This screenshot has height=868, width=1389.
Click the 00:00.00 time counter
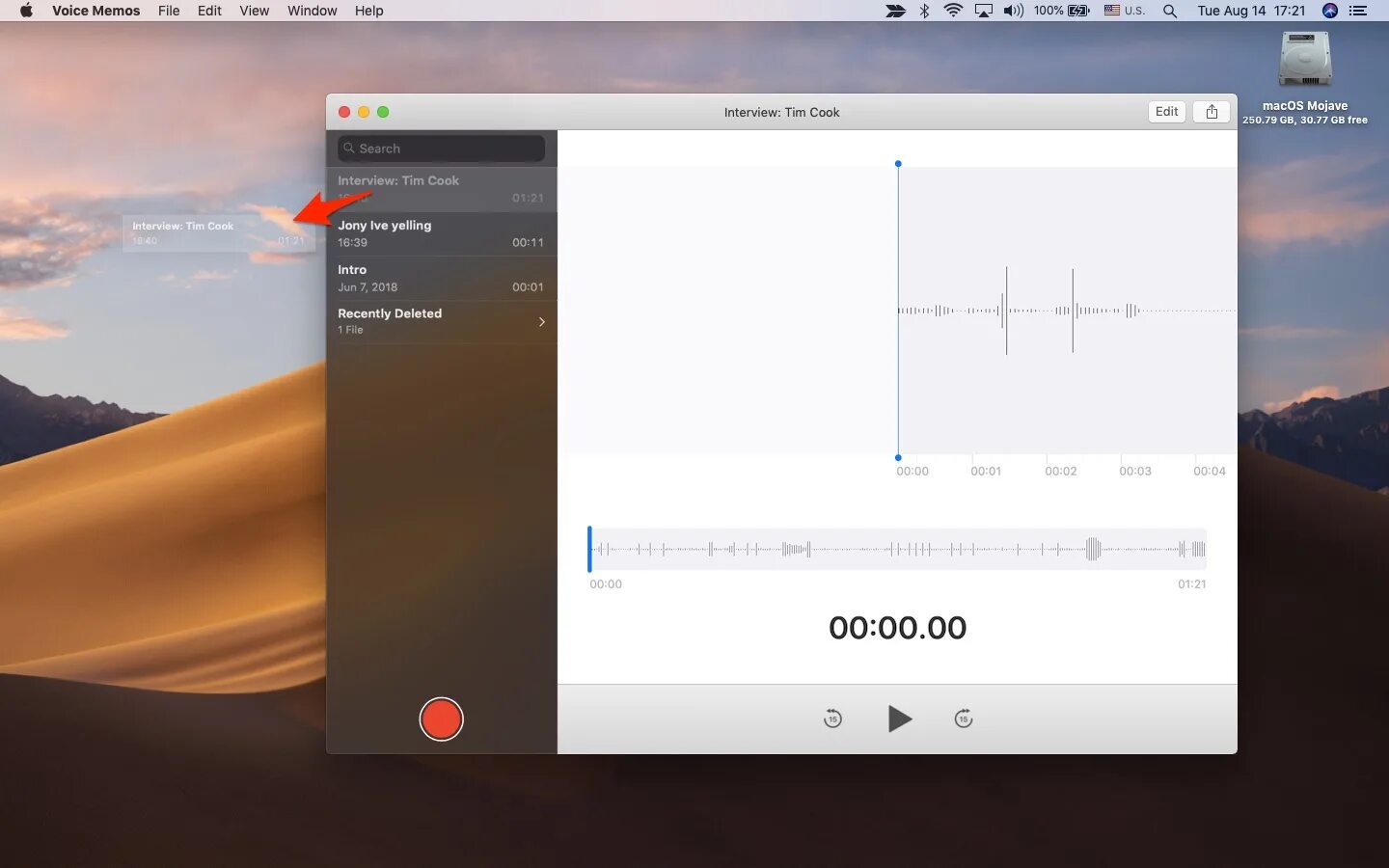898,628
